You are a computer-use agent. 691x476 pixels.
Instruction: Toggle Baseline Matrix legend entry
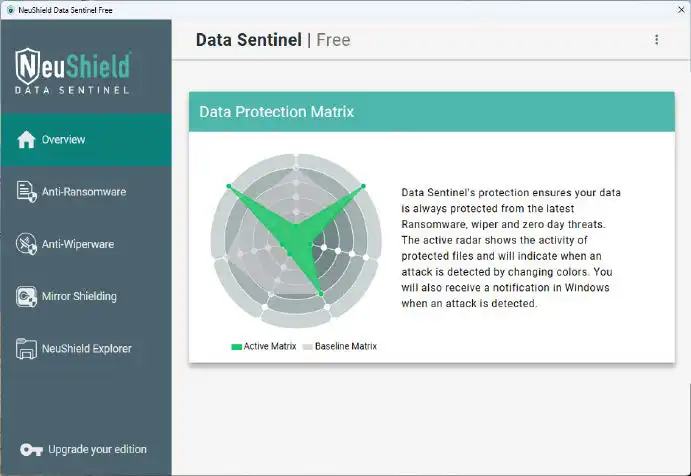click(339, 346)
